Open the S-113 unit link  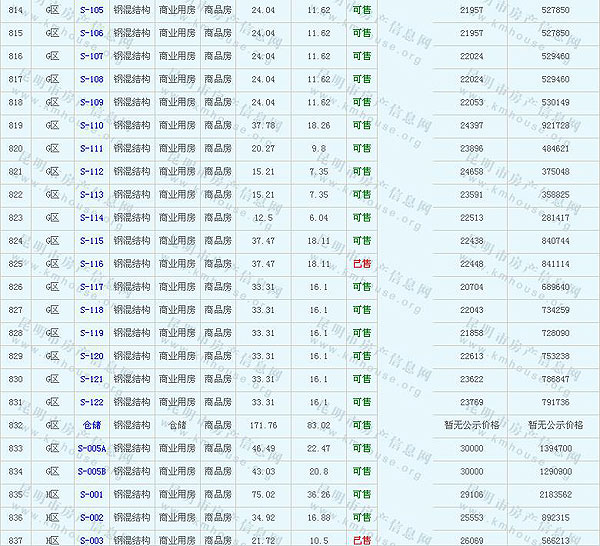(90, 194)
